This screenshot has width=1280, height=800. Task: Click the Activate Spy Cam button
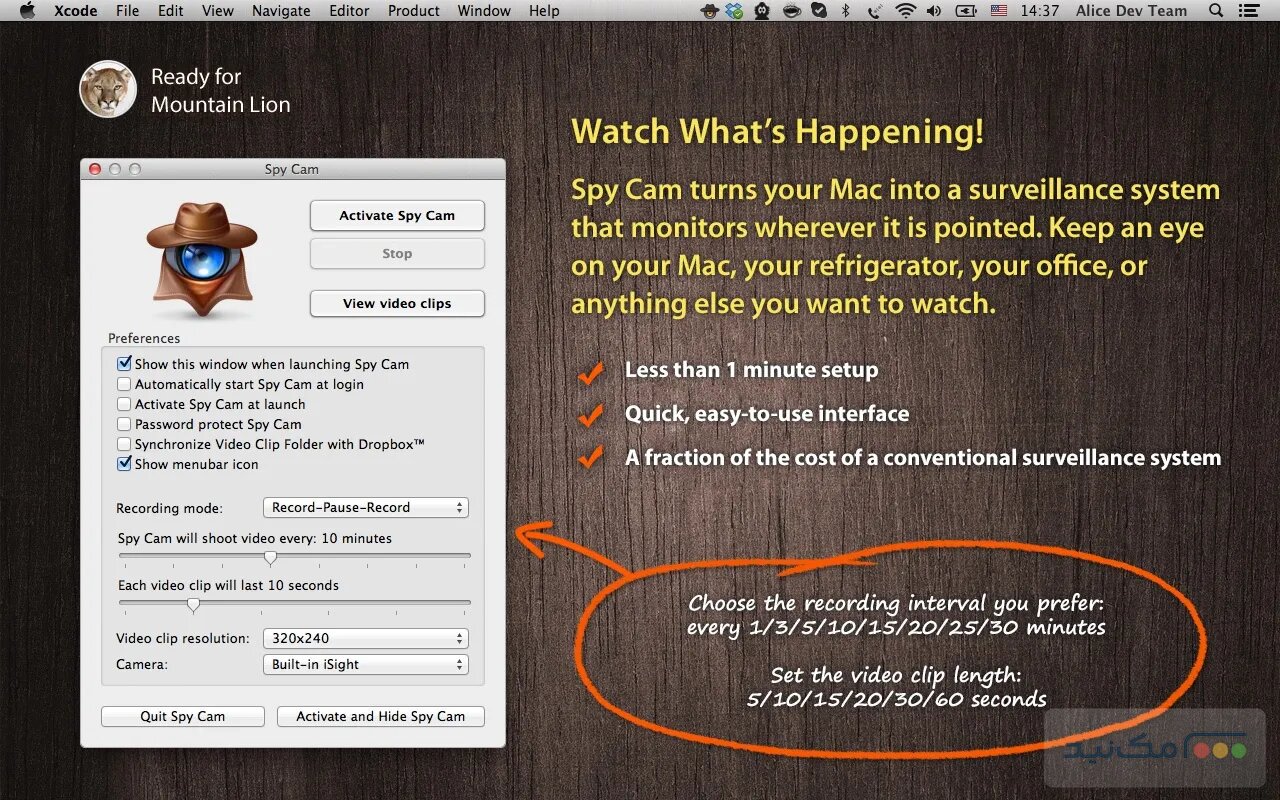point(397,215)
